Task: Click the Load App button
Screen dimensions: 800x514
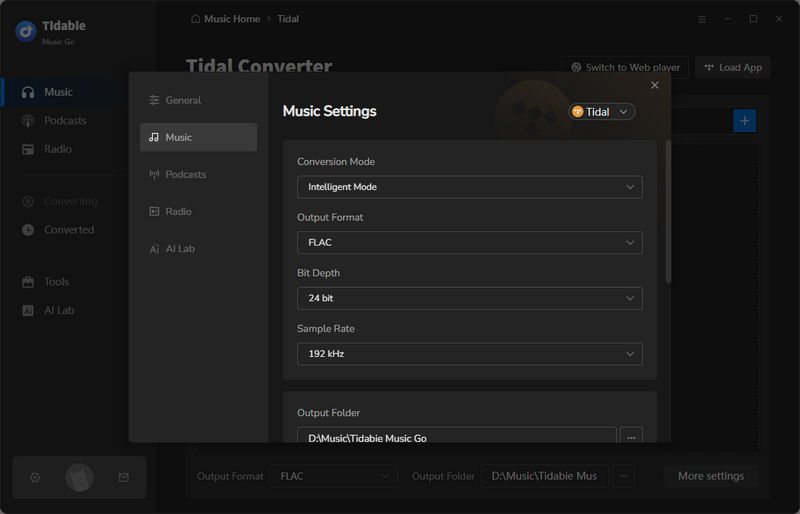Action: coord(733,67)
